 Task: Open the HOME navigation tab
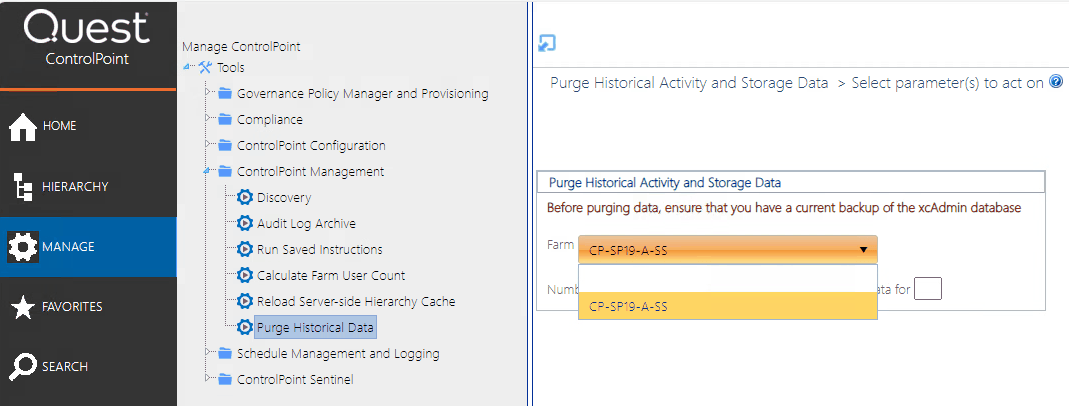pyautogui.click(x=88, y=126)
